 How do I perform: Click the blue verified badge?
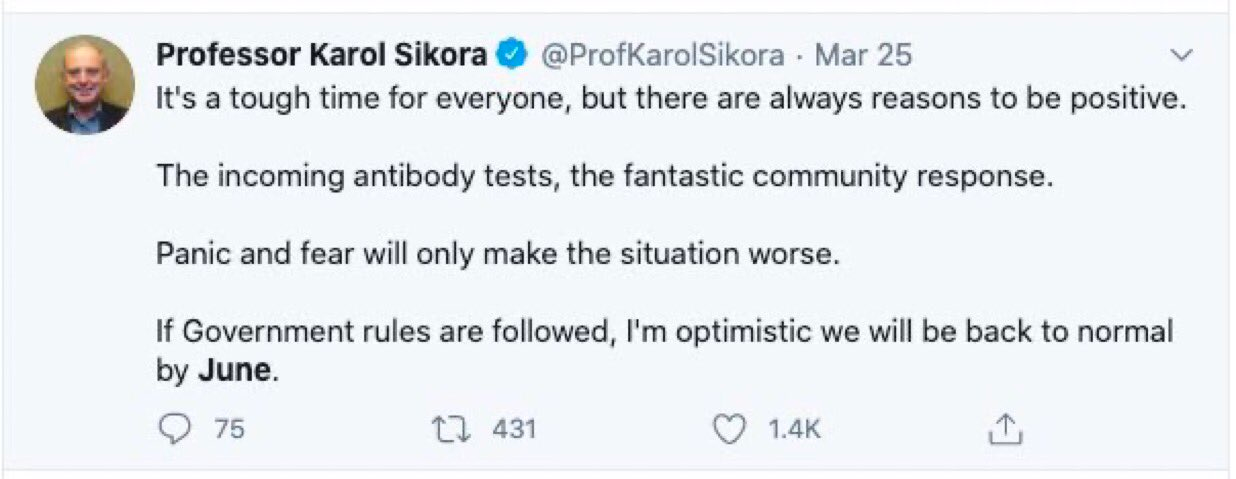(512, 56)
